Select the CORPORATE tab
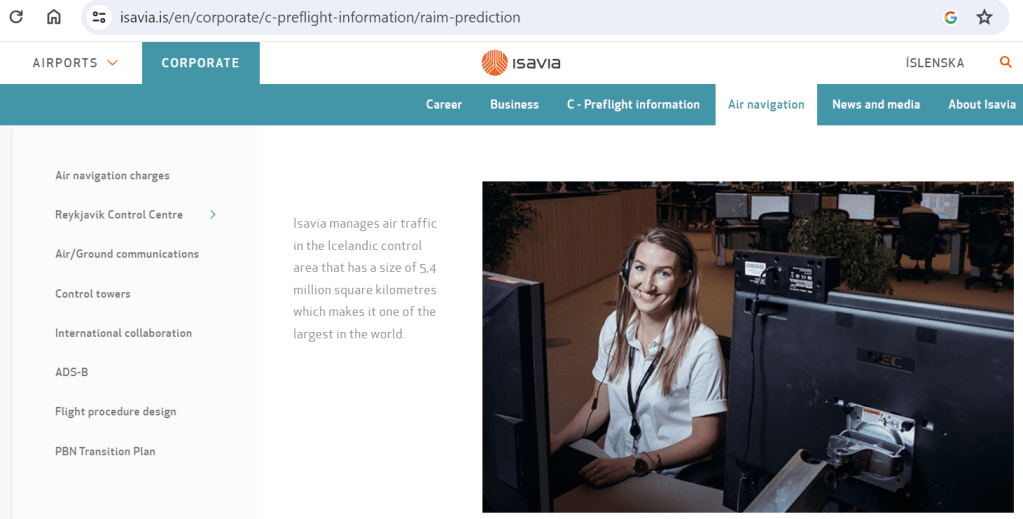1023x519 pixels. point(200,63)
